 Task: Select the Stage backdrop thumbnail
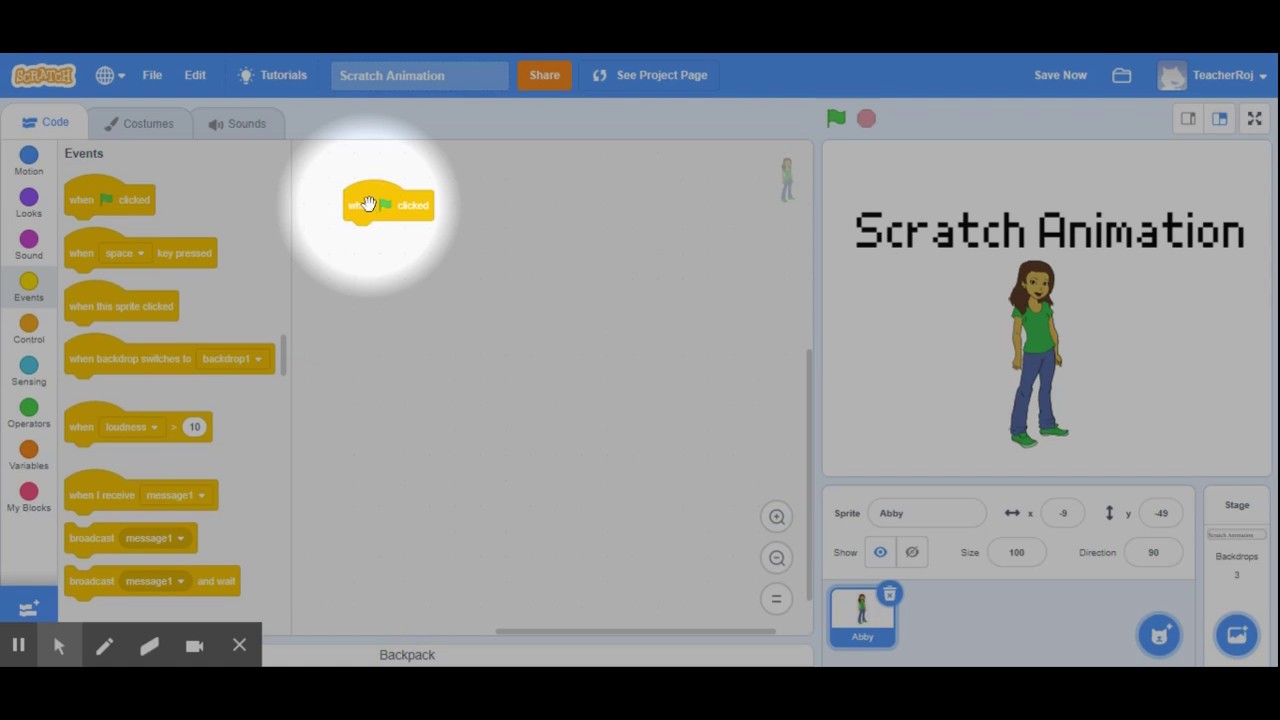pyautogui.click(x=1237, y=535)
